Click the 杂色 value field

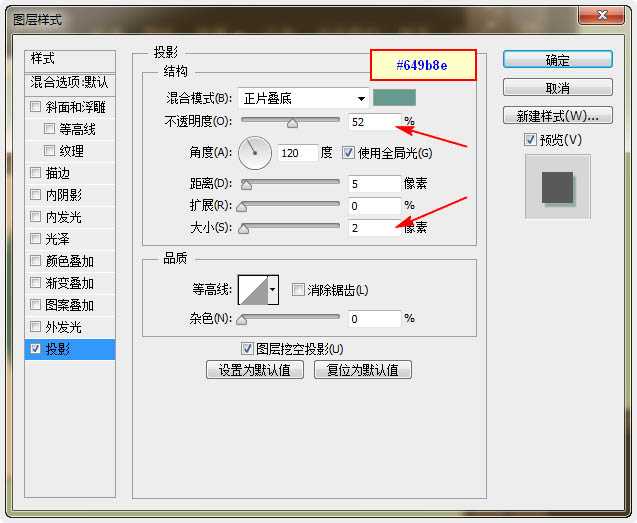pos(374,319)
